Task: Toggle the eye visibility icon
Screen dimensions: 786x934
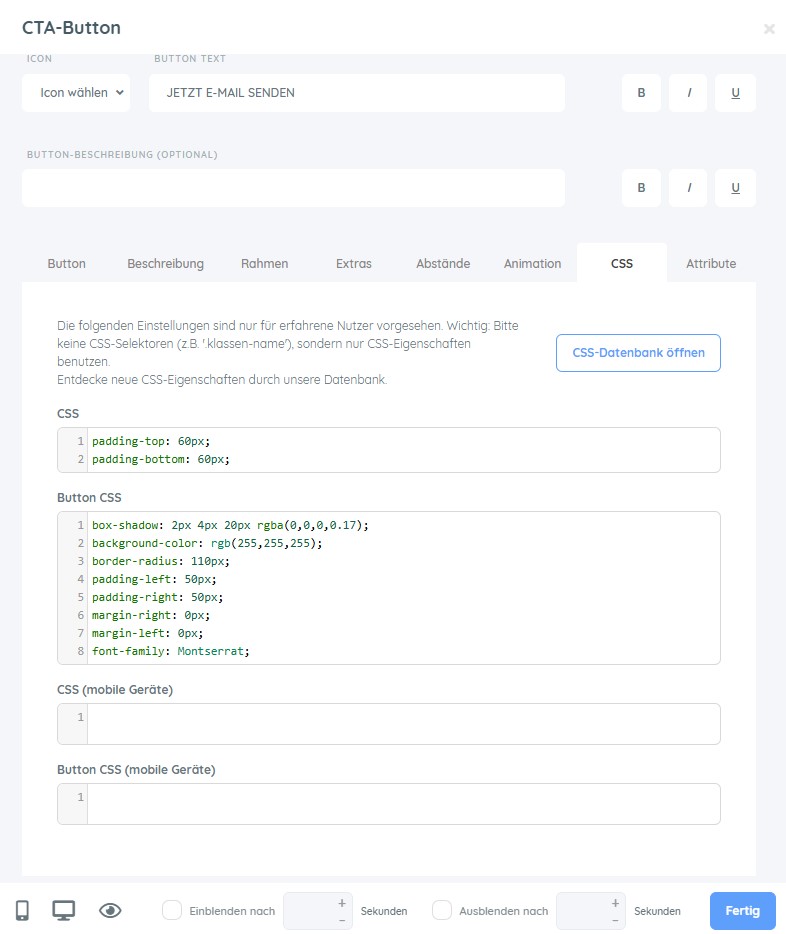Action: coord(110,910)
